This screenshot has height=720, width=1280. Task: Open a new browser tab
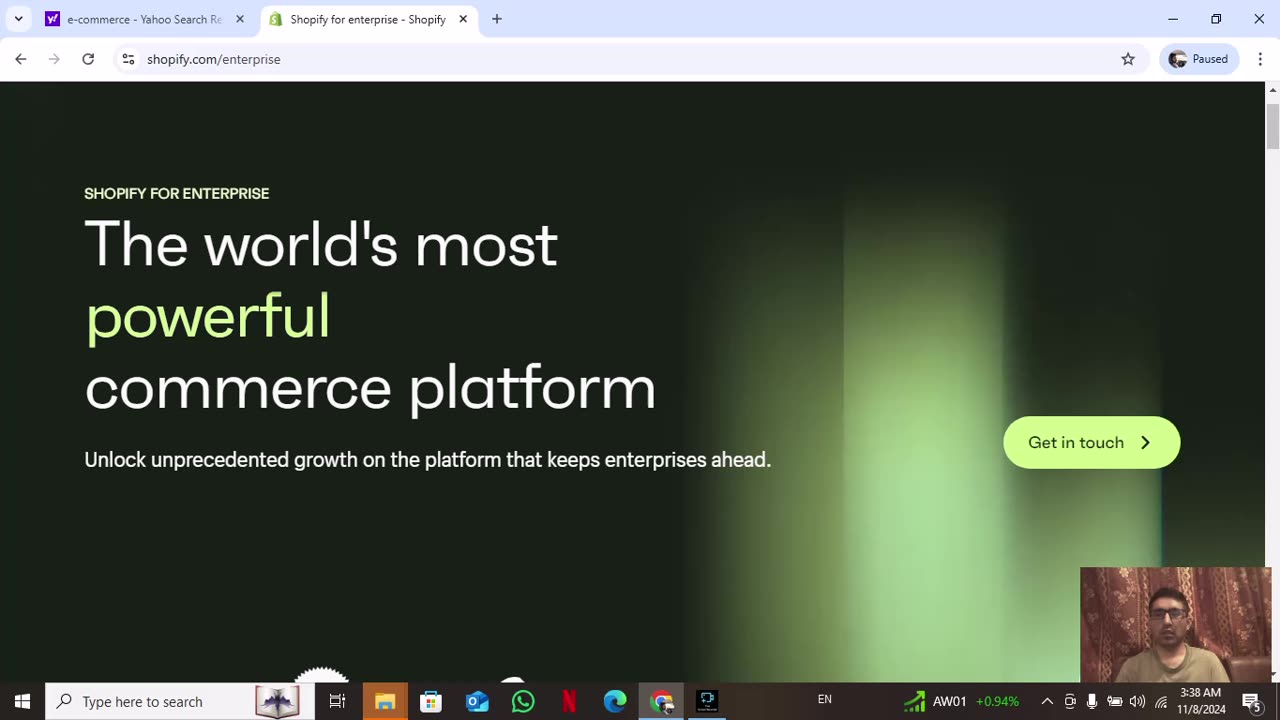tap(497, 19)
